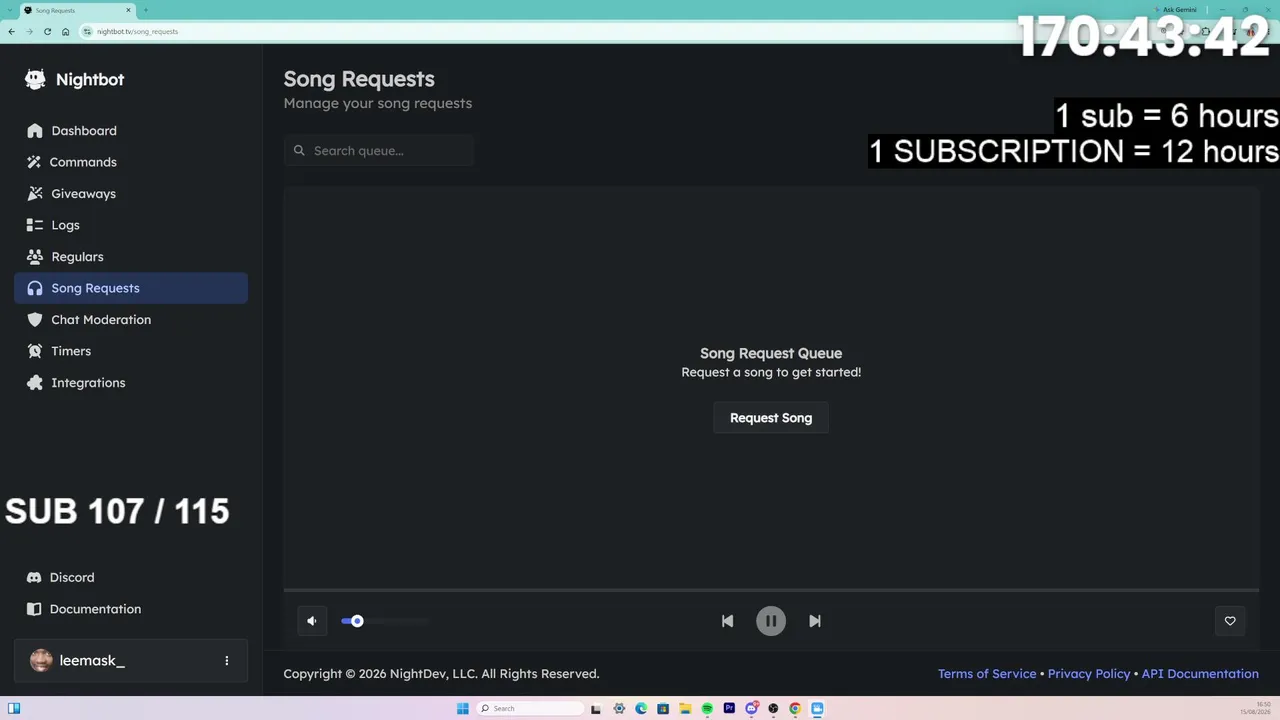Click the leemask_ profile avatar
Viewport: 1280px width, 720px height.
(x=41, y=661)
